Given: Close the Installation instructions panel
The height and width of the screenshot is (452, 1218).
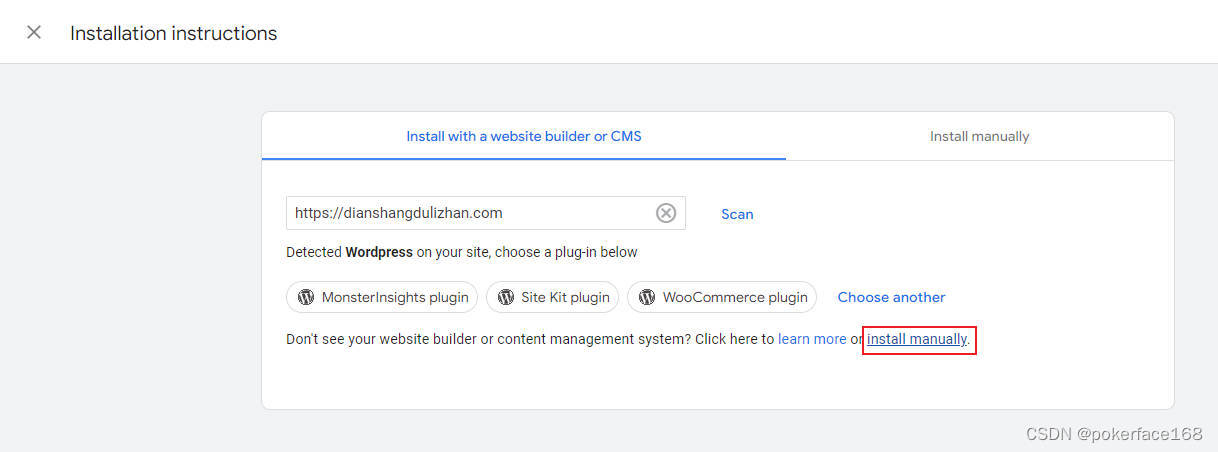Looking at the screenshot, I should (34, 32).
